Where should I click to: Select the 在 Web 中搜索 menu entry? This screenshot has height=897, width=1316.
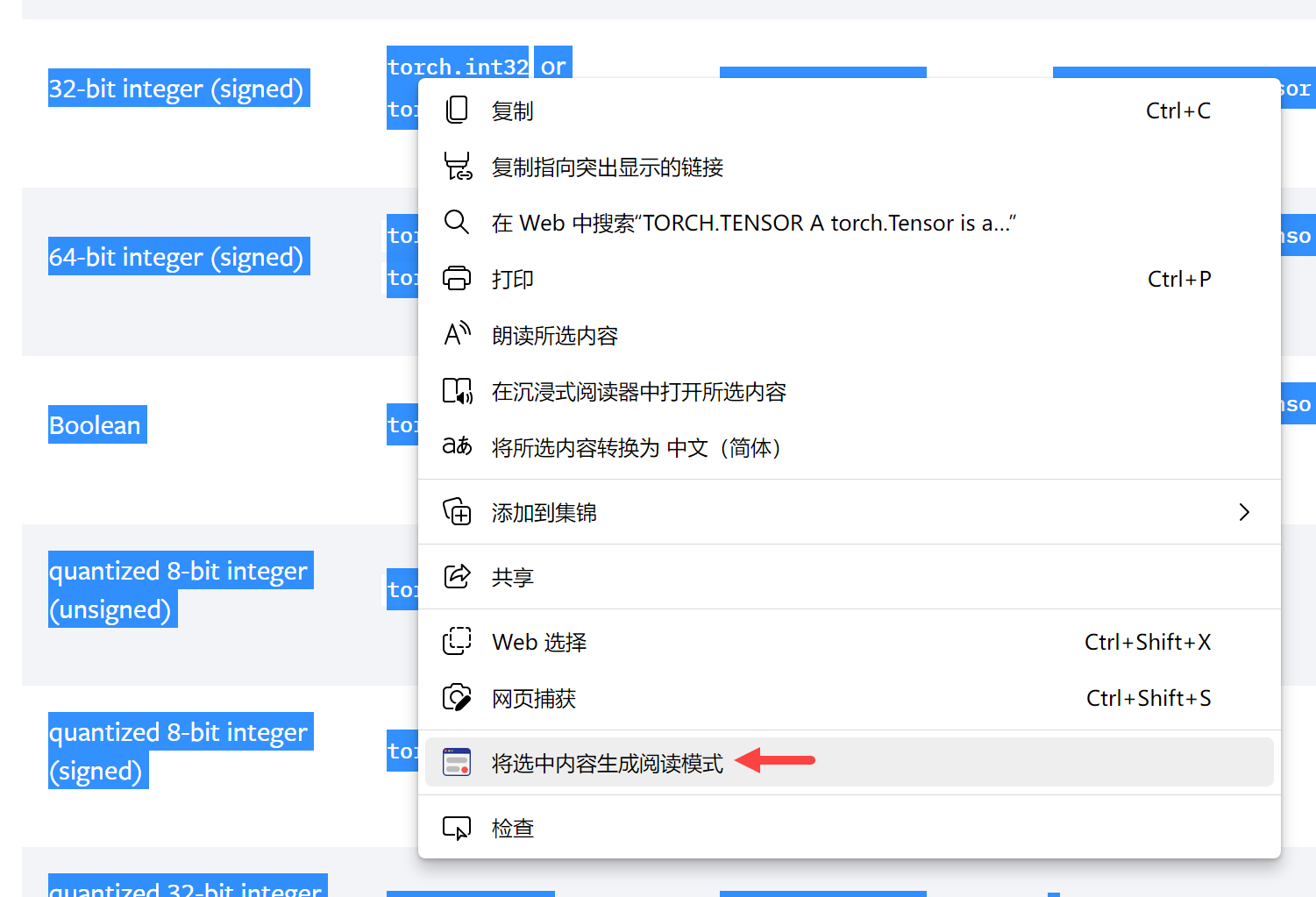coord(752,222)
